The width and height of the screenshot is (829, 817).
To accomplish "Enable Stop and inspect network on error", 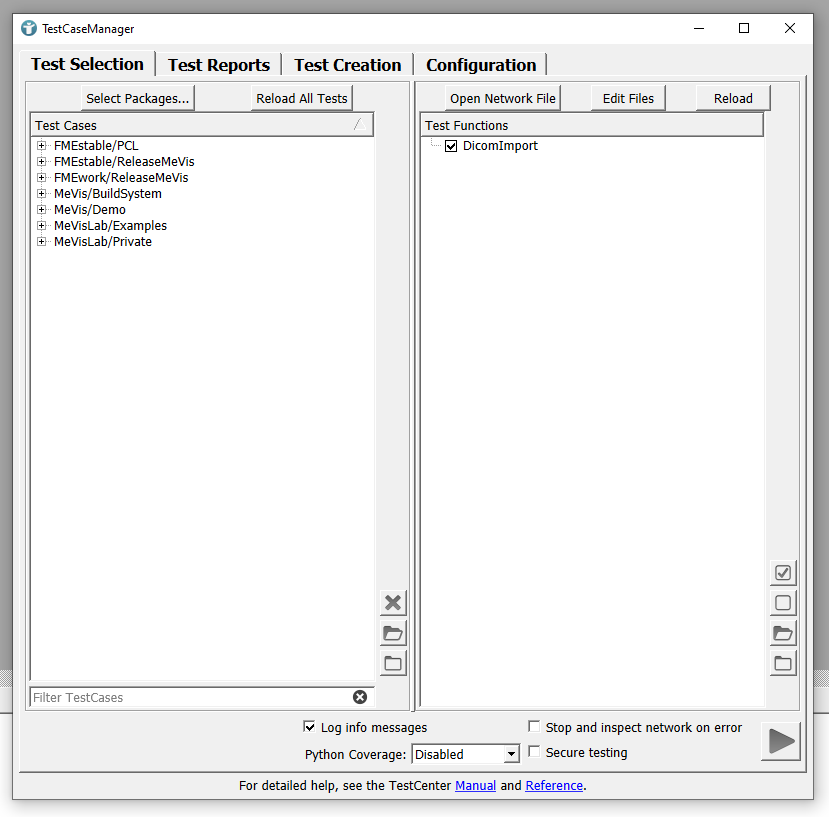I will click(x=534, y=727).
